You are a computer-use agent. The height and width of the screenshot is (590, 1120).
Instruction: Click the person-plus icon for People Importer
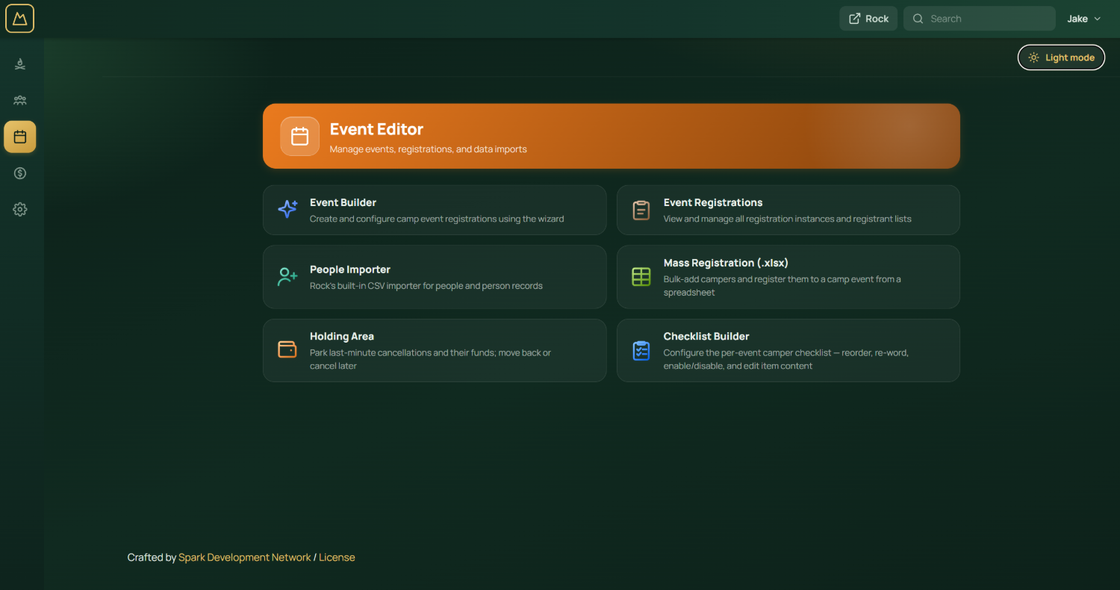[287, 276]
